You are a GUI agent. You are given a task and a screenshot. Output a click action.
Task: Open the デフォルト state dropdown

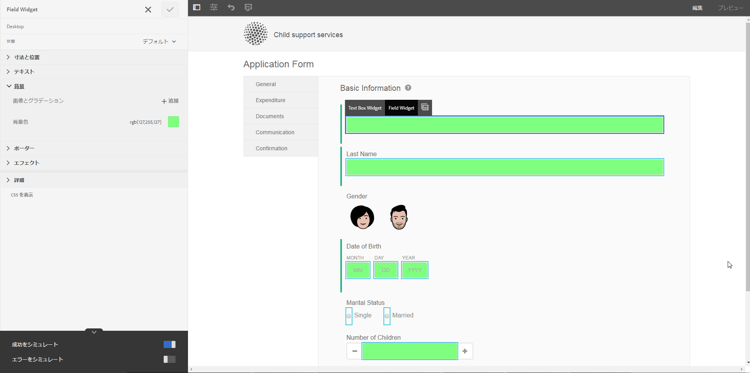[159, 42]
